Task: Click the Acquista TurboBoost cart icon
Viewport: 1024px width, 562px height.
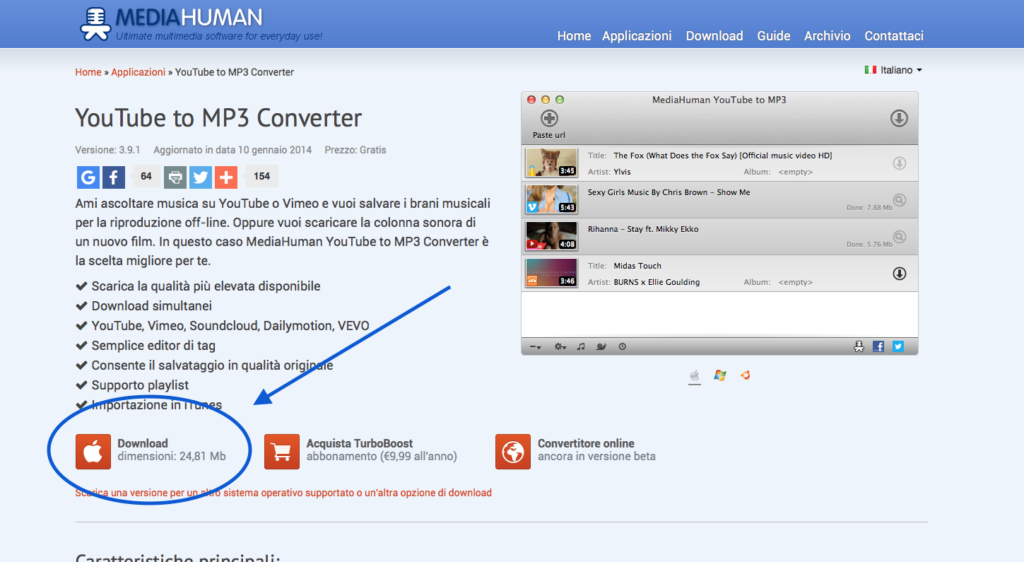Action: coord(281,452)
